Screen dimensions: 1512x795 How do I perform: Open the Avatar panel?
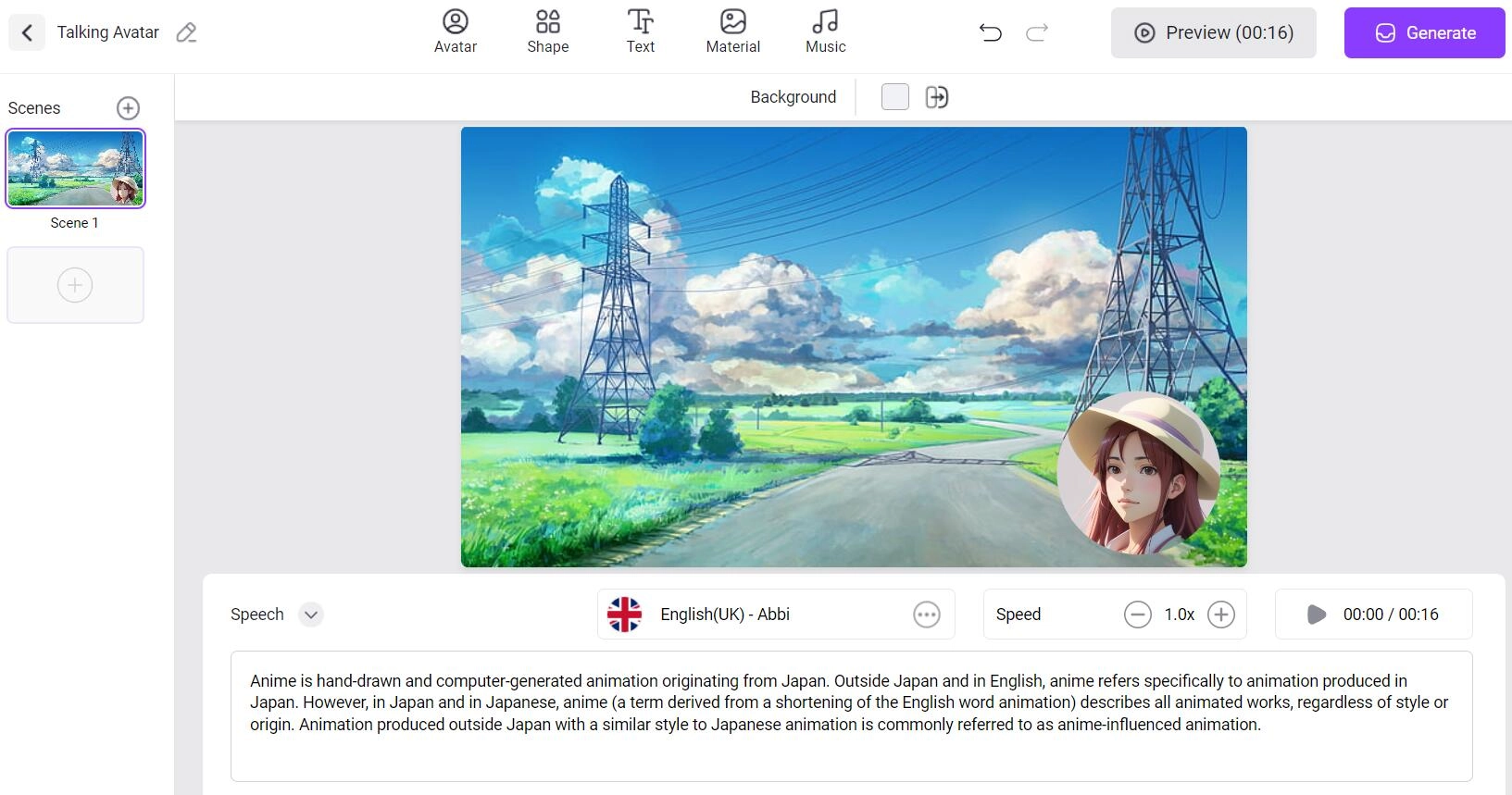456,32
